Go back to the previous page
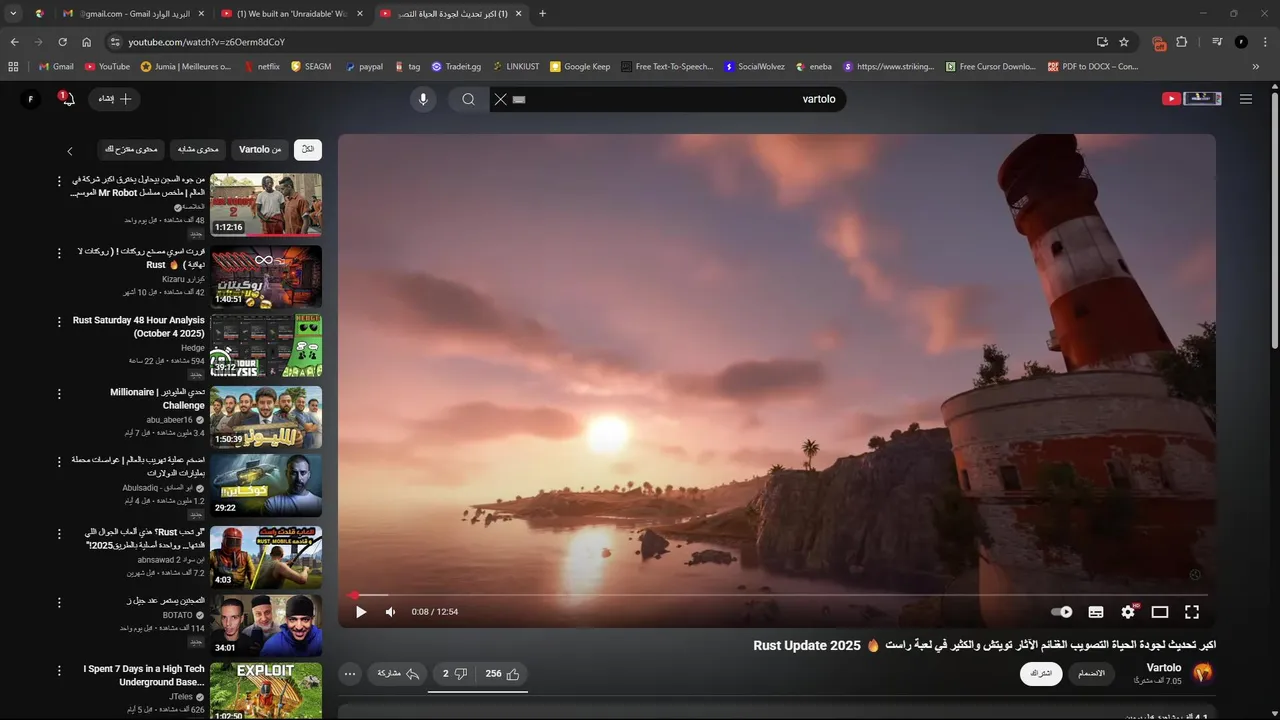Viewport: 1280px width, 720px height. [14, 42]
